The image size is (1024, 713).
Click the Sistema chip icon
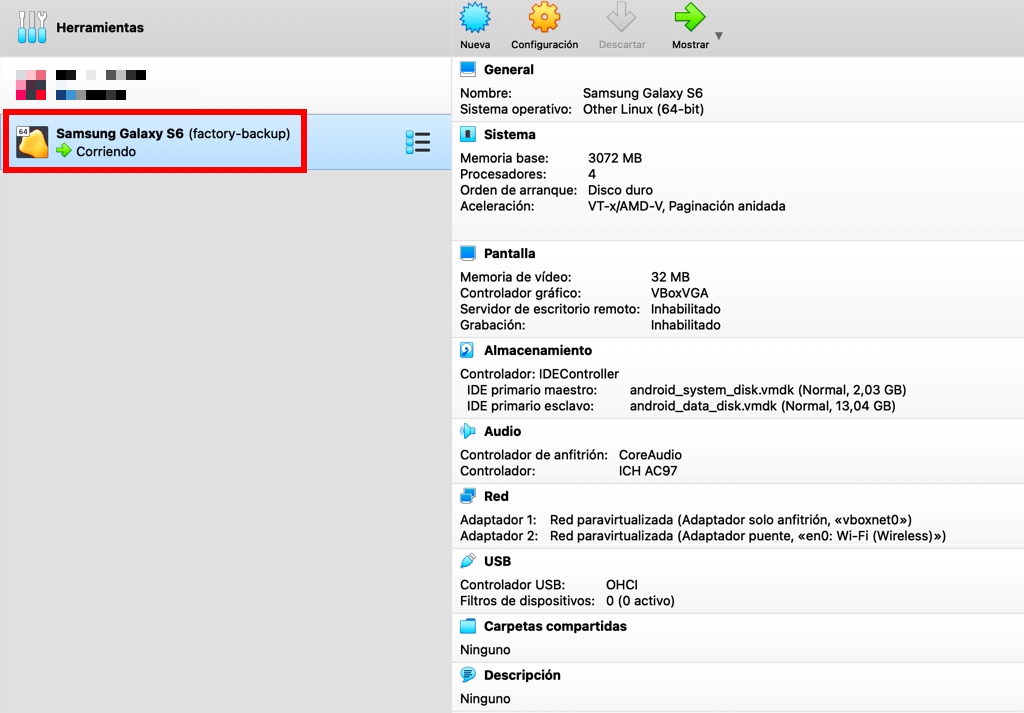(468, 135)
